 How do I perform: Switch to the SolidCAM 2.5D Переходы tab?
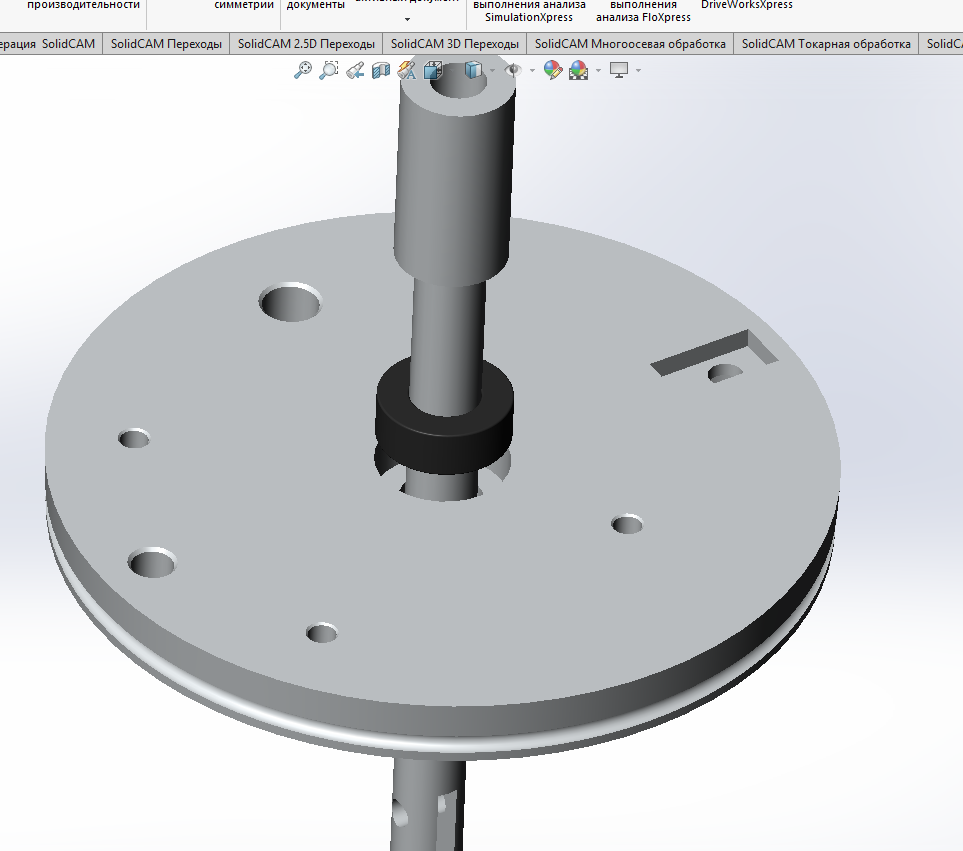point(306,44)
